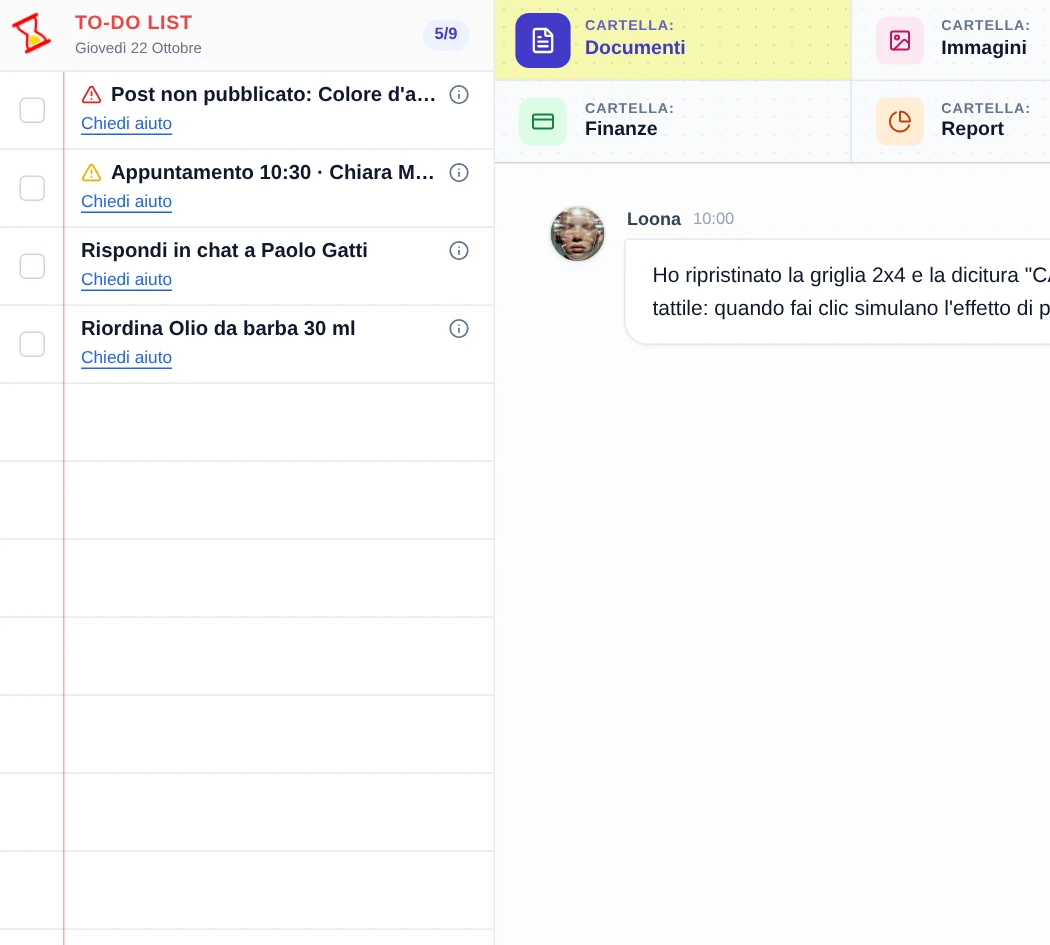Open info for Post non pubblicato task
1050x945 pixels.
459,94
